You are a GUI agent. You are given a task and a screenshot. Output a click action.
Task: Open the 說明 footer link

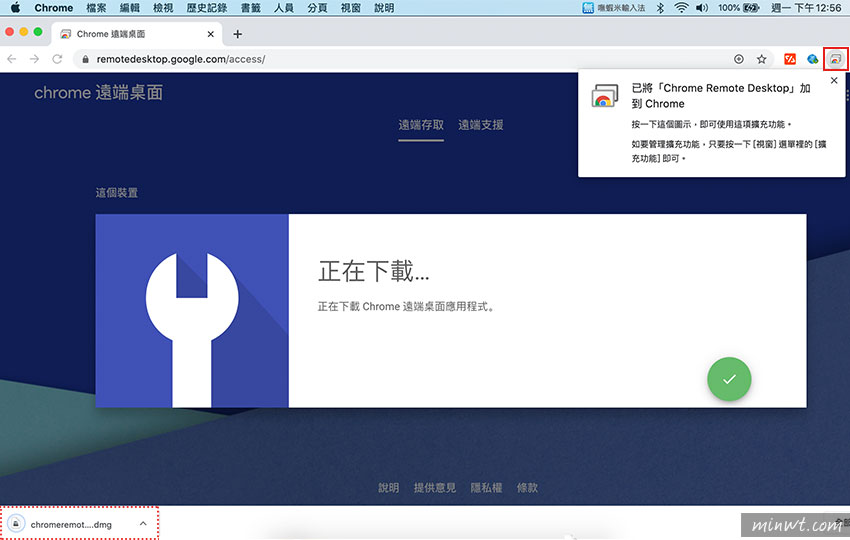point(388,487)
